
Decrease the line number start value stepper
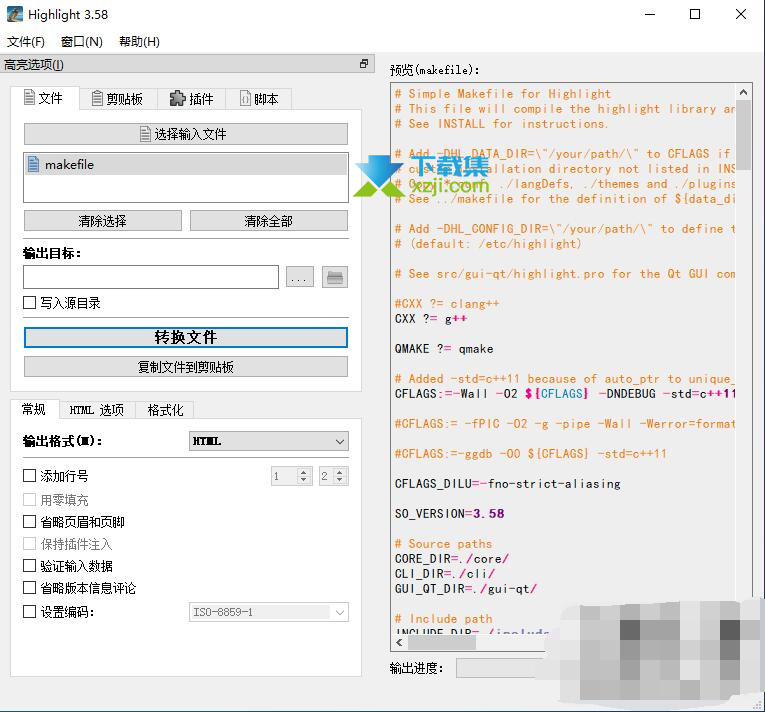[x=304, y=480]
